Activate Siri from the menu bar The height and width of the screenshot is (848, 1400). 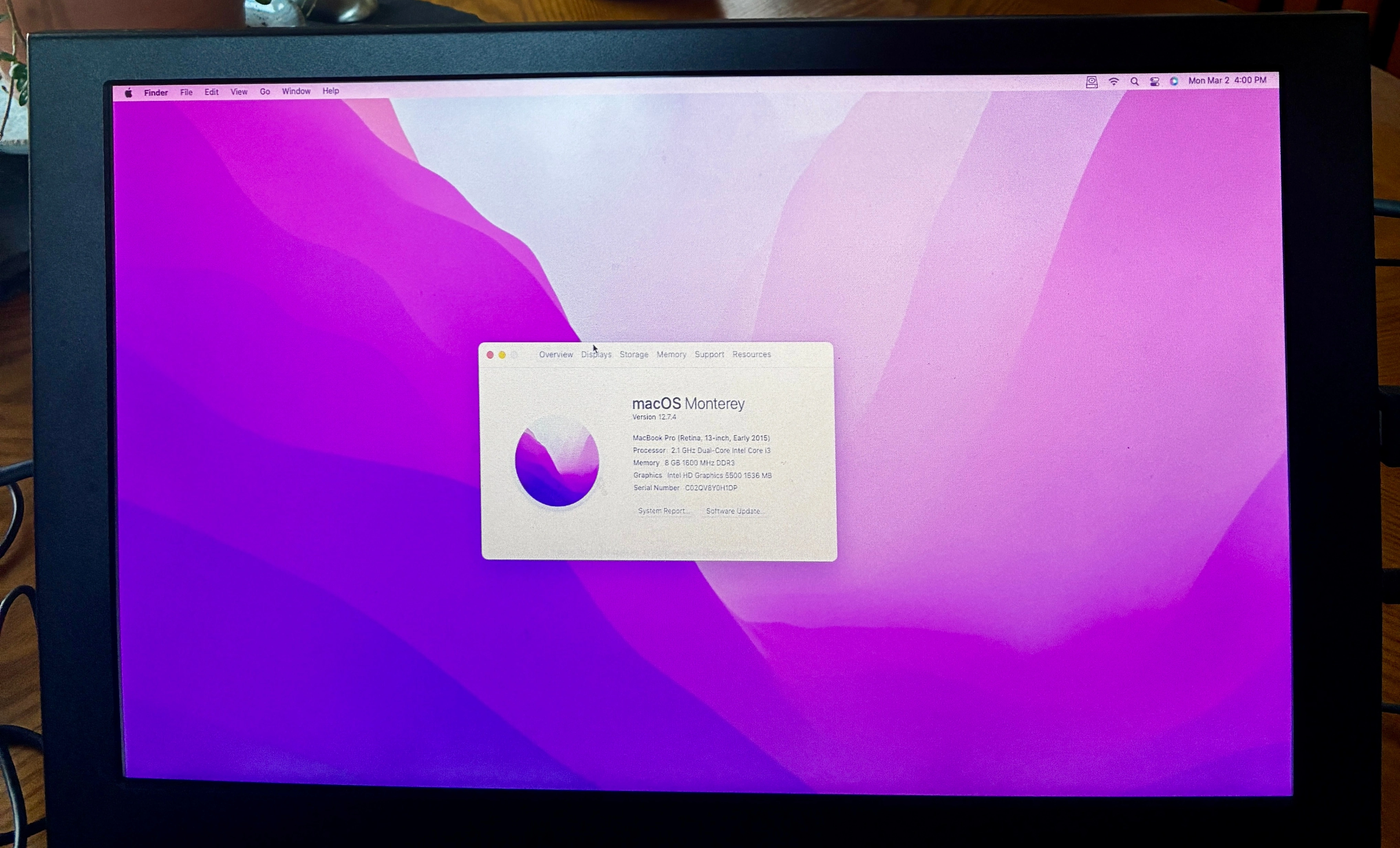click(1174, 81)
